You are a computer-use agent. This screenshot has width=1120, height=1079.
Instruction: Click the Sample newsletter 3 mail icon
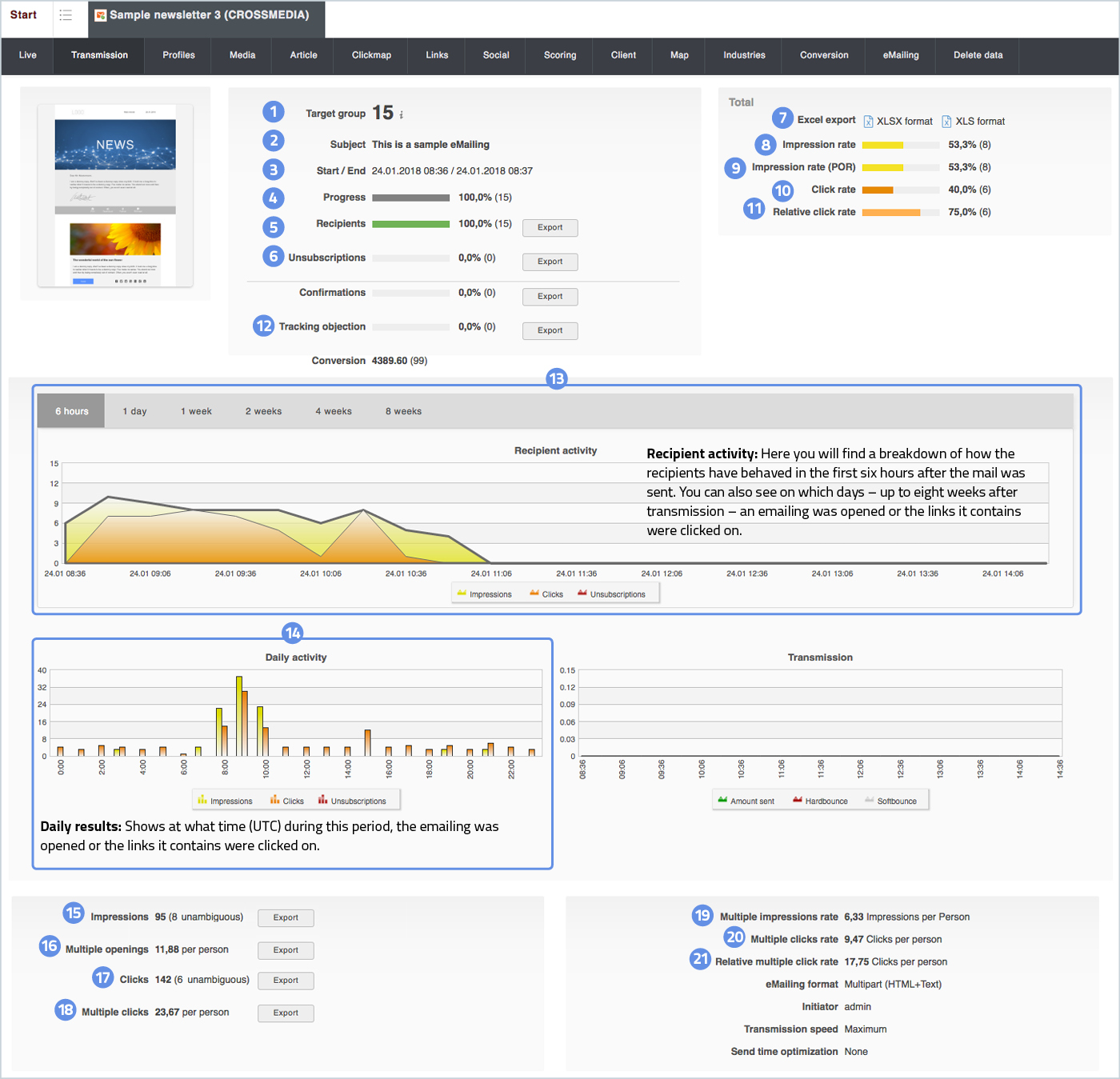tap(101, 15)
